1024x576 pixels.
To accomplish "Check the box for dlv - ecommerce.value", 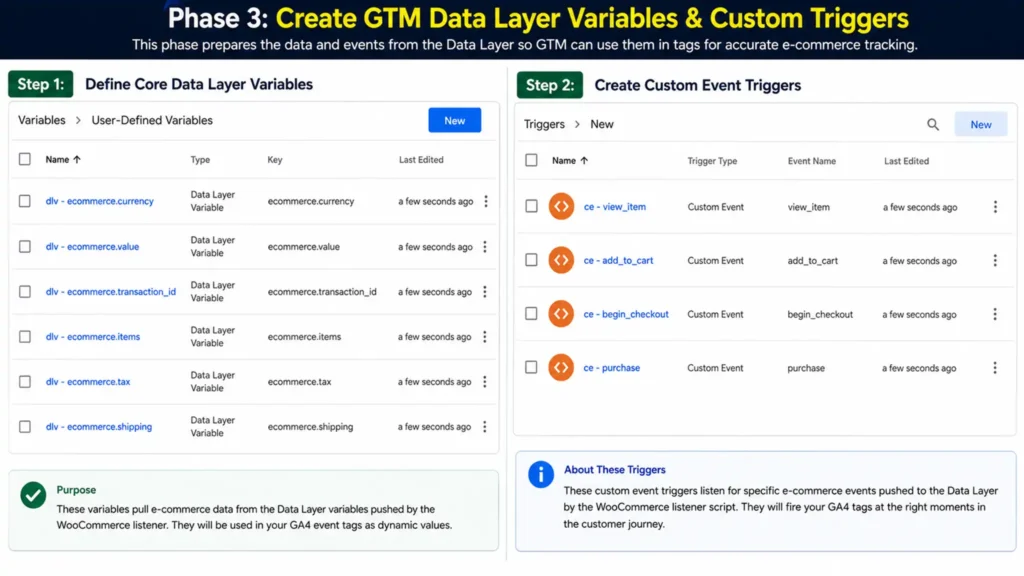I will 25,247.
